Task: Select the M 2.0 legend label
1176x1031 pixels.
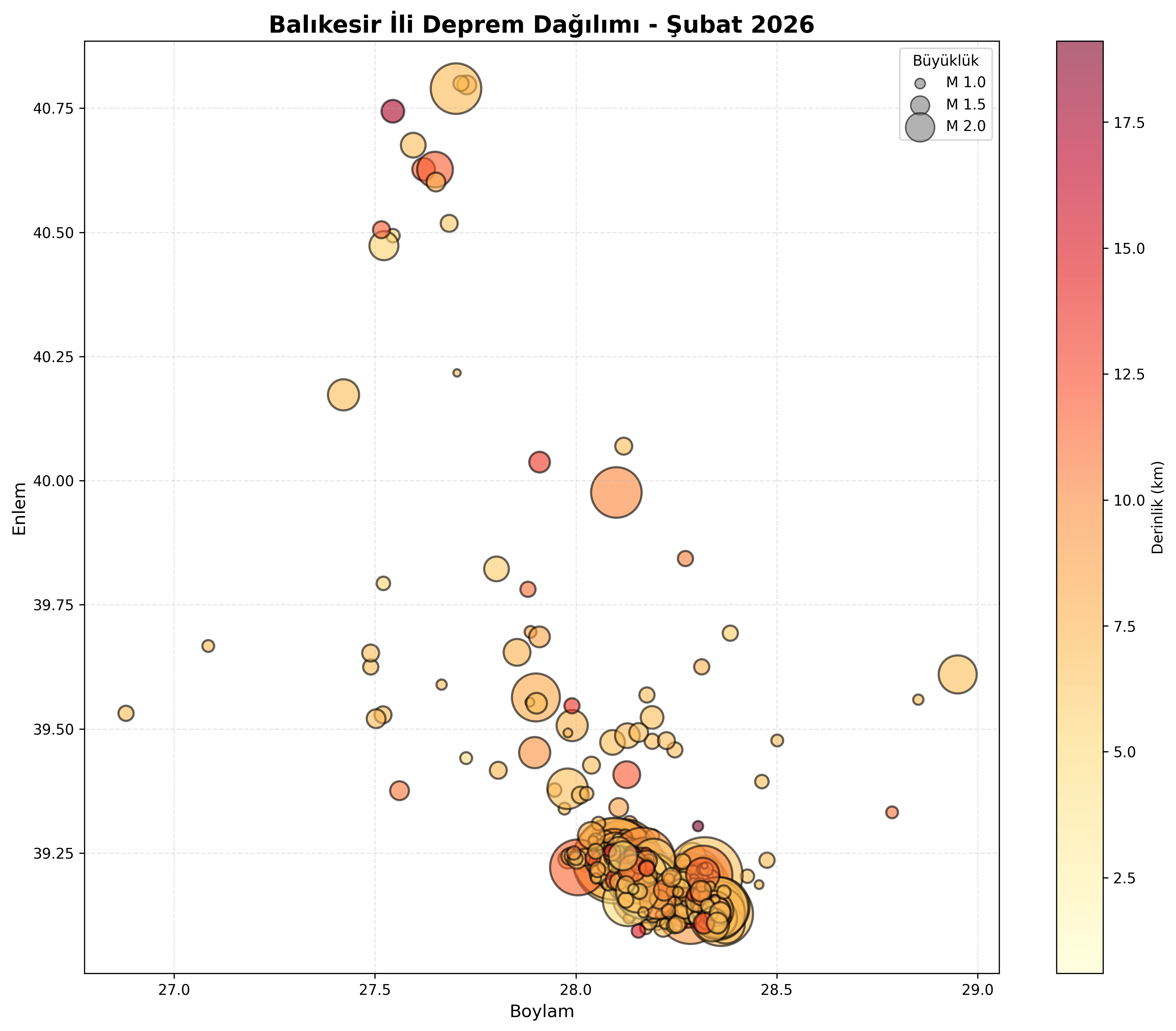Action: (966, 126)
